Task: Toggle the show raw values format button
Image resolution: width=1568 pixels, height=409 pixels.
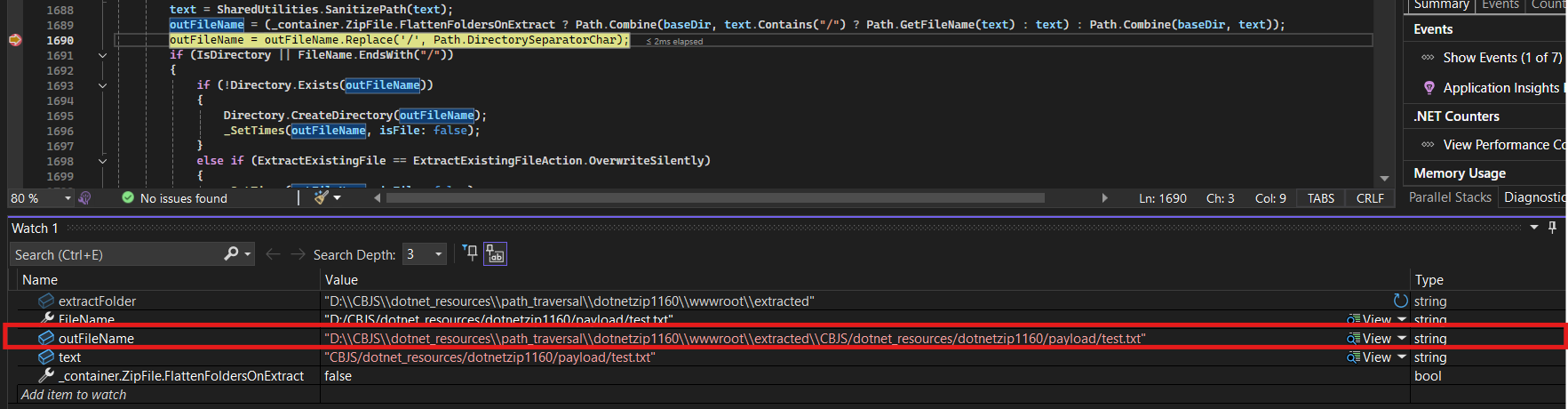Action: coord(496,254)
